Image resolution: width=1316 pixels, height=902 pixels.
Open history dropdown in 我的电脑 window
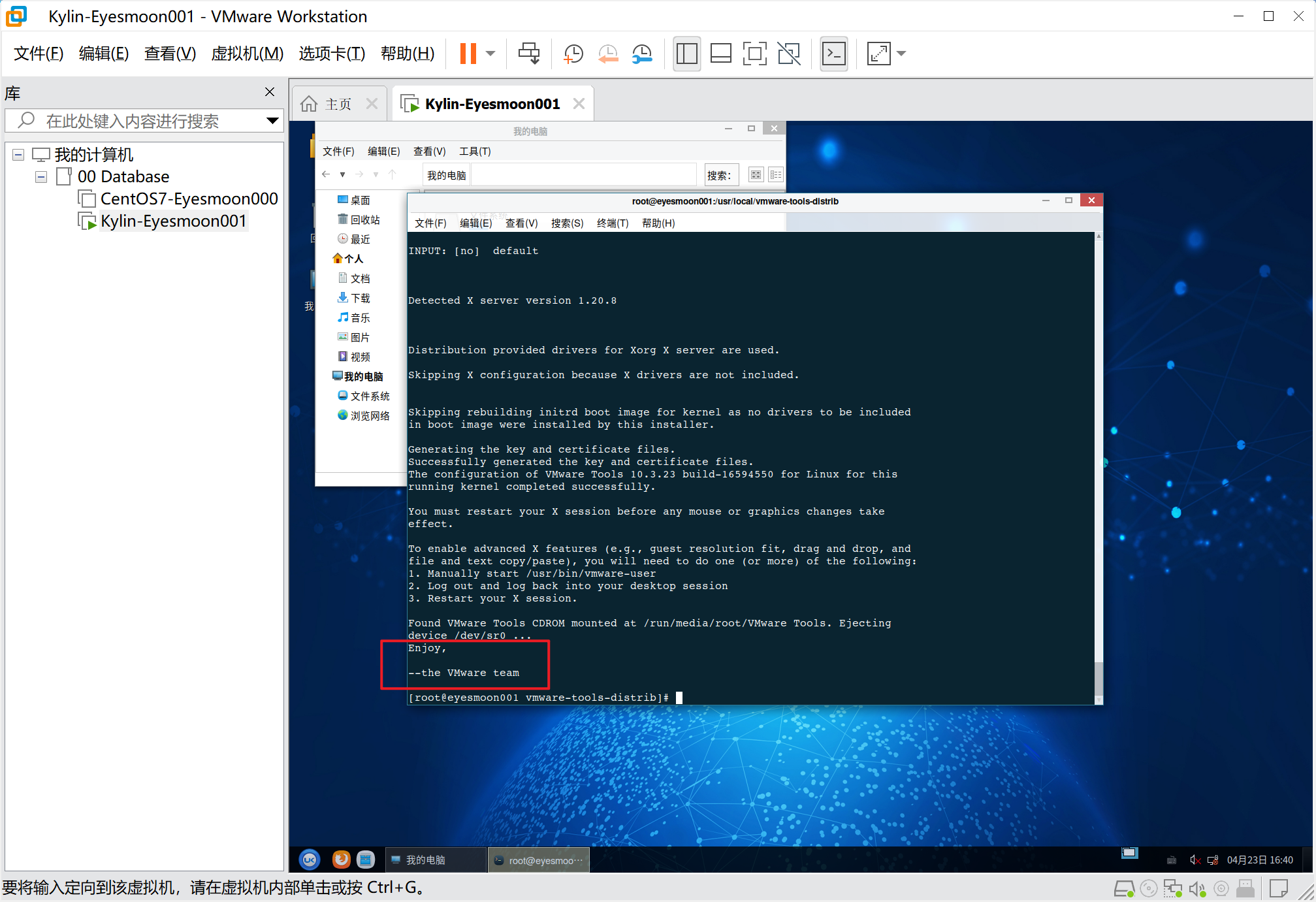[x=342, y=174]
